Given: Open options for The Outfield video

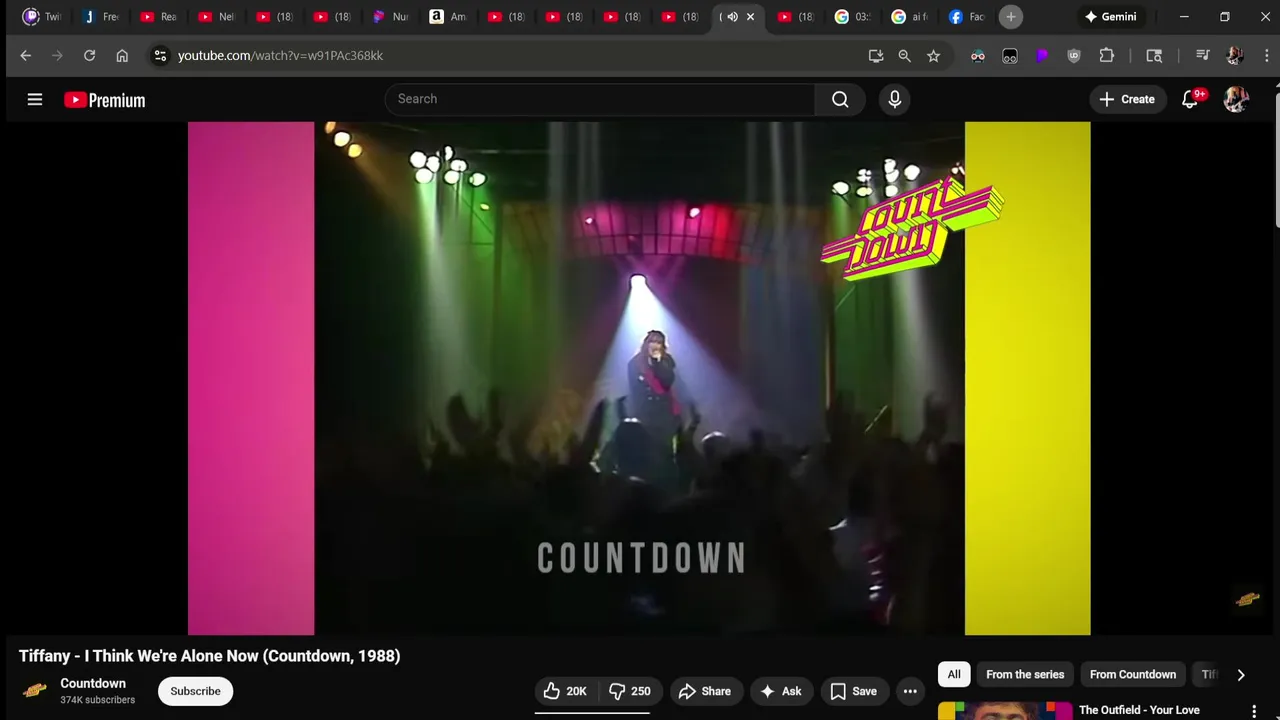Looking at the screenshot, I should (x=1254, y=711).
